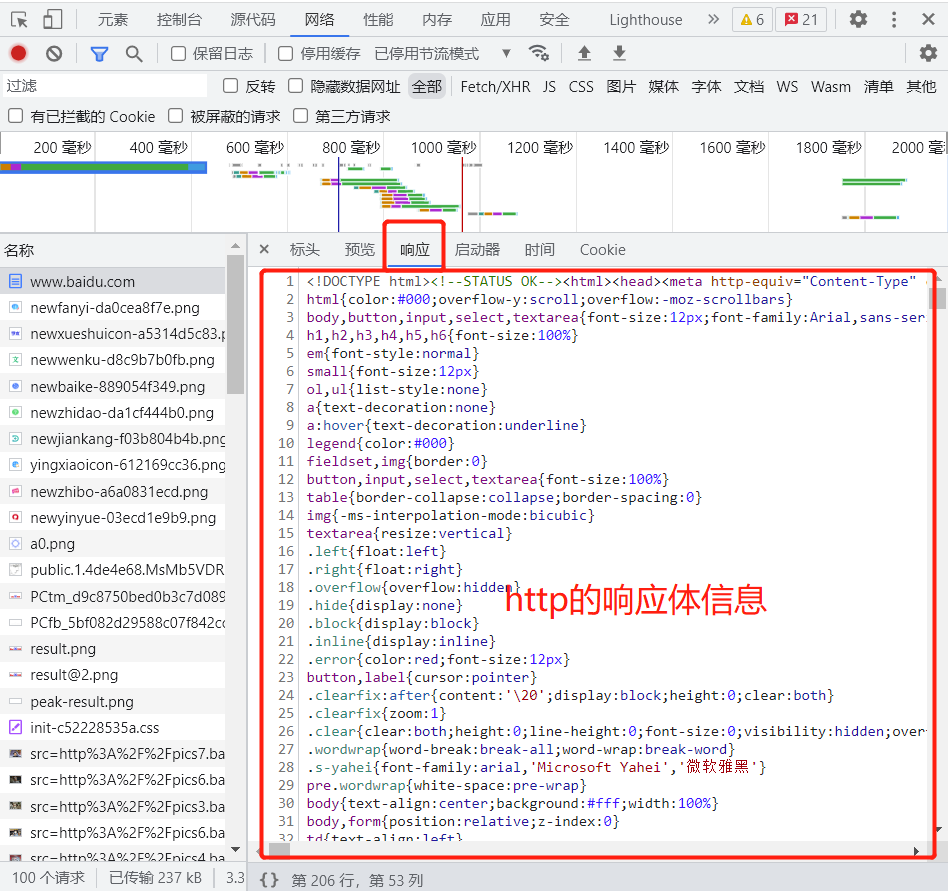
Task: Show more DevTools tabs with chevrons
Action: (x=713, y=19)
